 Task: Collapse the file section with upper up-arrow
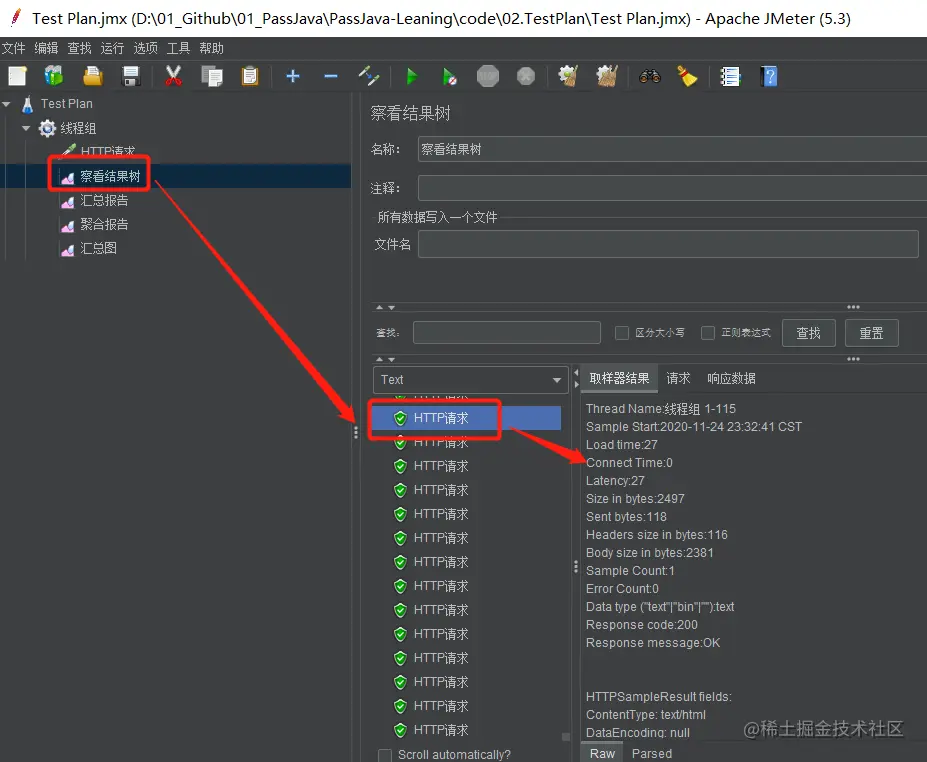click(380, 307)
